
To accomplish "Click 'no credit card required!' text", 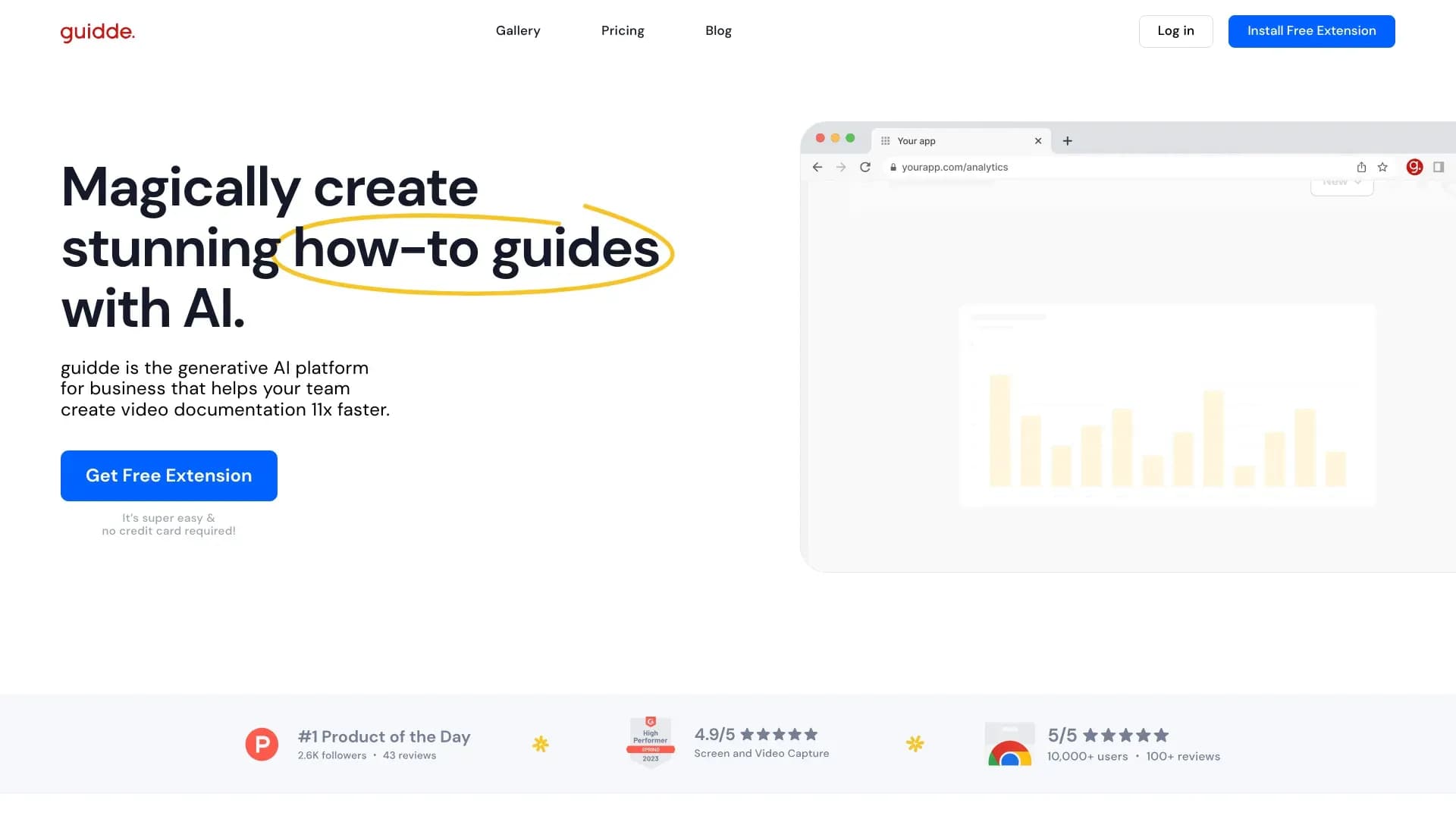I will [x=169, y=532].
